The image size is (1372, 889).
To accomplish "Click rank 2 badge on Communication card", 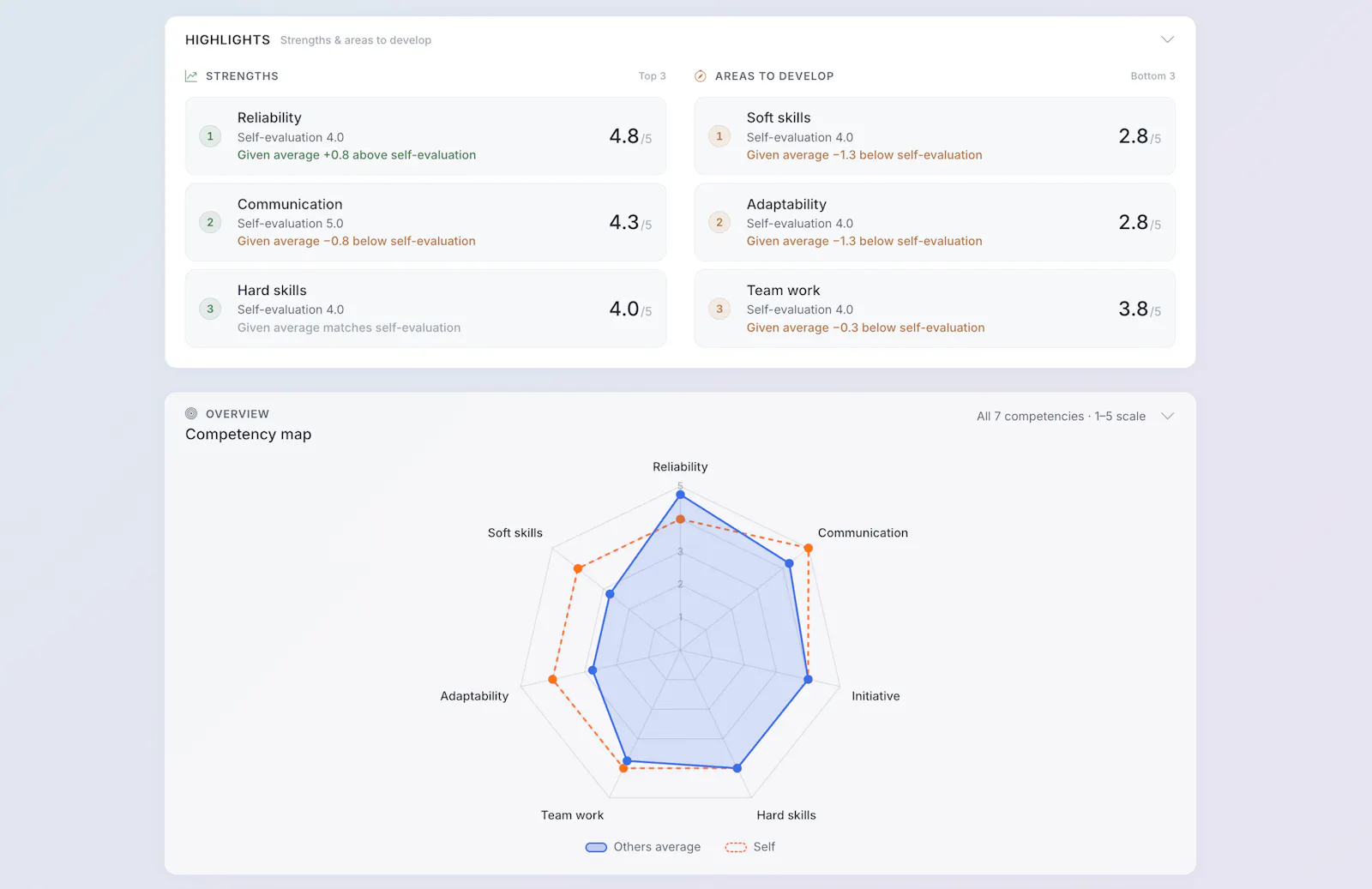I will coord(210,222).
